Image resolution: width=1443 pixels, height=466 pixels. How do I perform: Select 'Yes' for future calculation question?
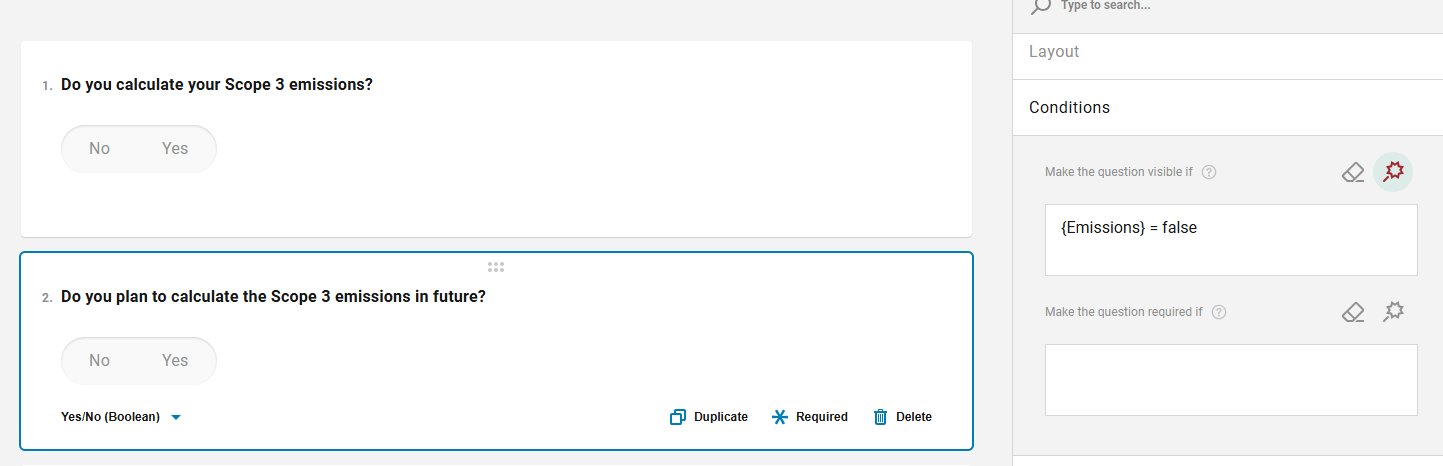(x=175, y=361)
